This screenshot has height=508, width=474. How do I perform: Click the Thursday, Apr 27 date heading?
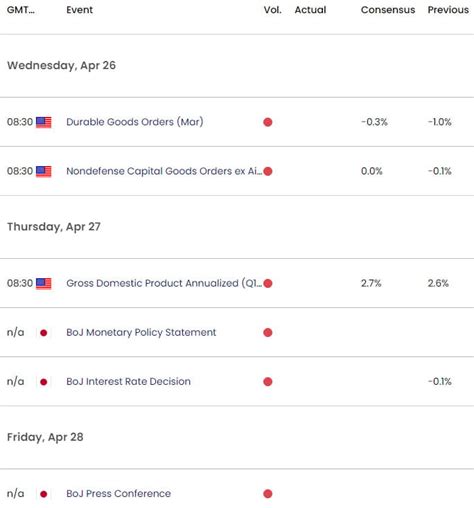point(54,227)
